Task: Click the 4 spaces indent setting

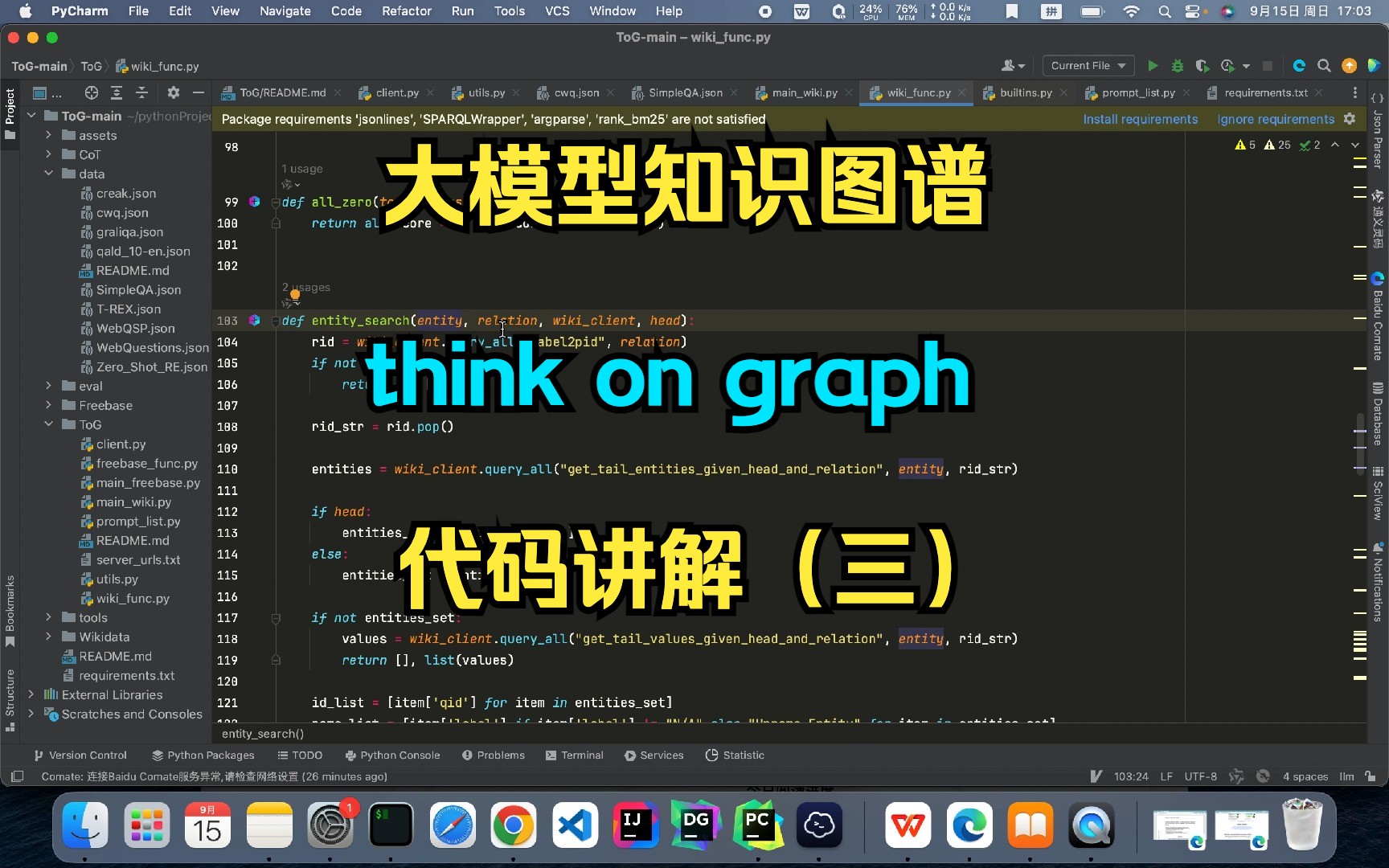Action: coord(1305,776)
